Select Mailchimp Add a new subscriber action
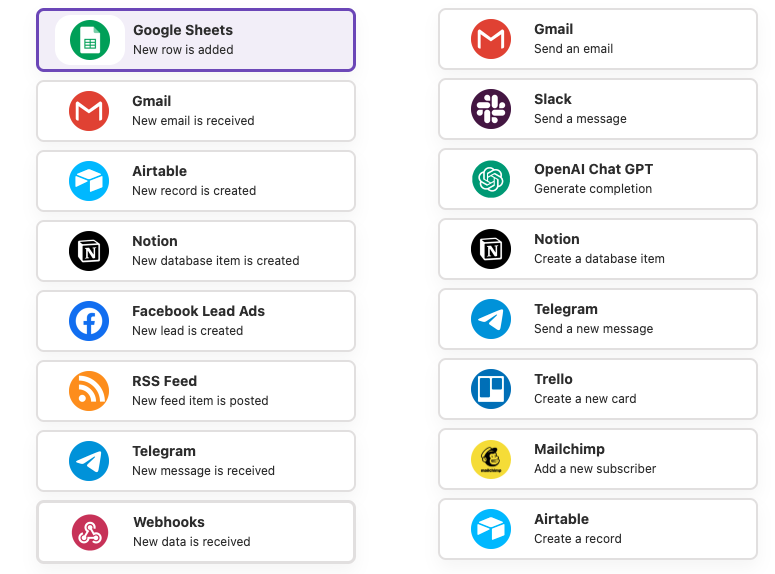 (597, 459)
